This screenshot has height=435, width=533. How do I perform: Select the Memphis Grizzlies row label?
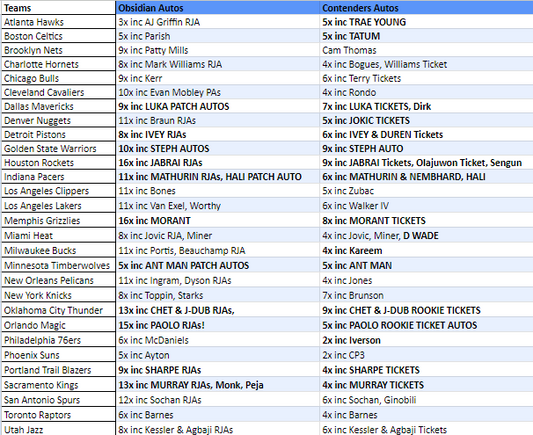coord(58,221)
